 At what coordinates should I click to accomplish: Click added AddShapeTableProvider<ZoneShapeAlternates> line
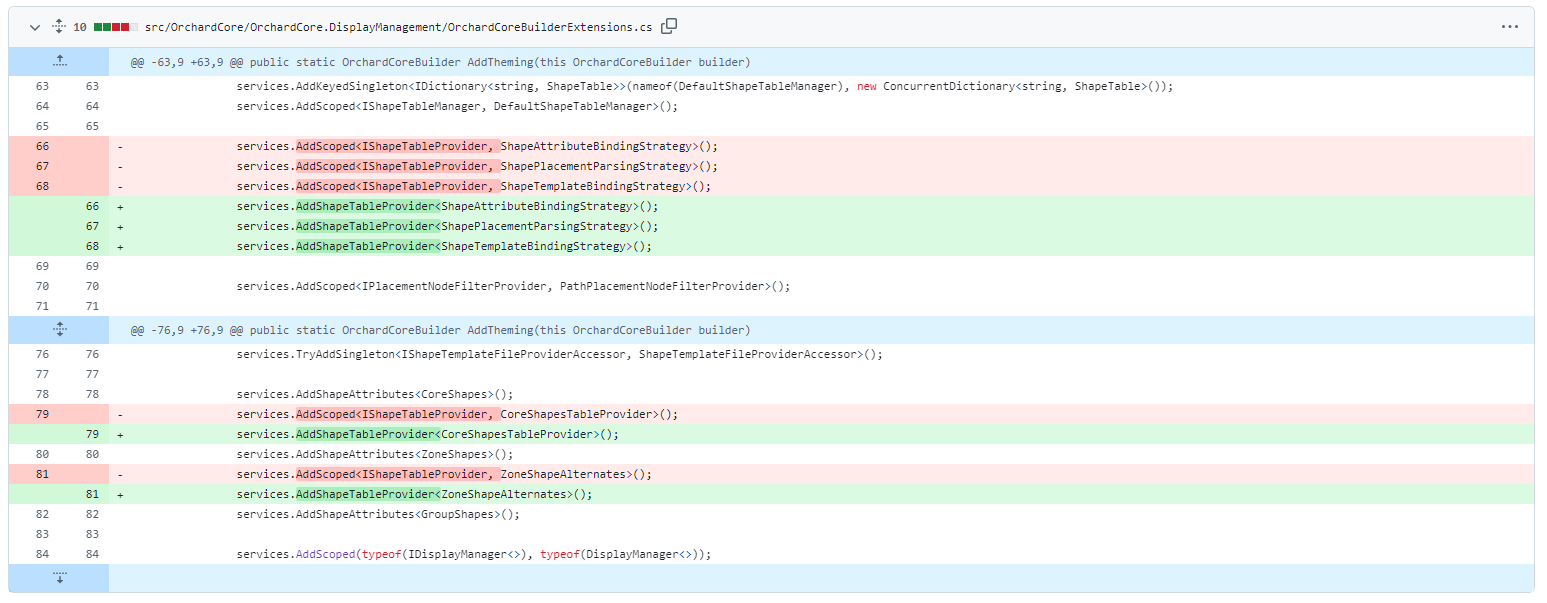tap(414, 494)
